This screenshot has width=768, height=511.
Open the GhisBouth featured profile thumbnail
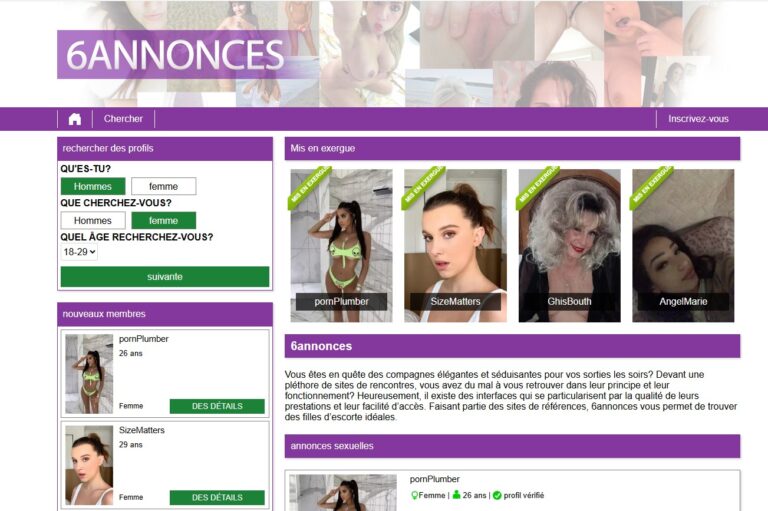(570, 245)
